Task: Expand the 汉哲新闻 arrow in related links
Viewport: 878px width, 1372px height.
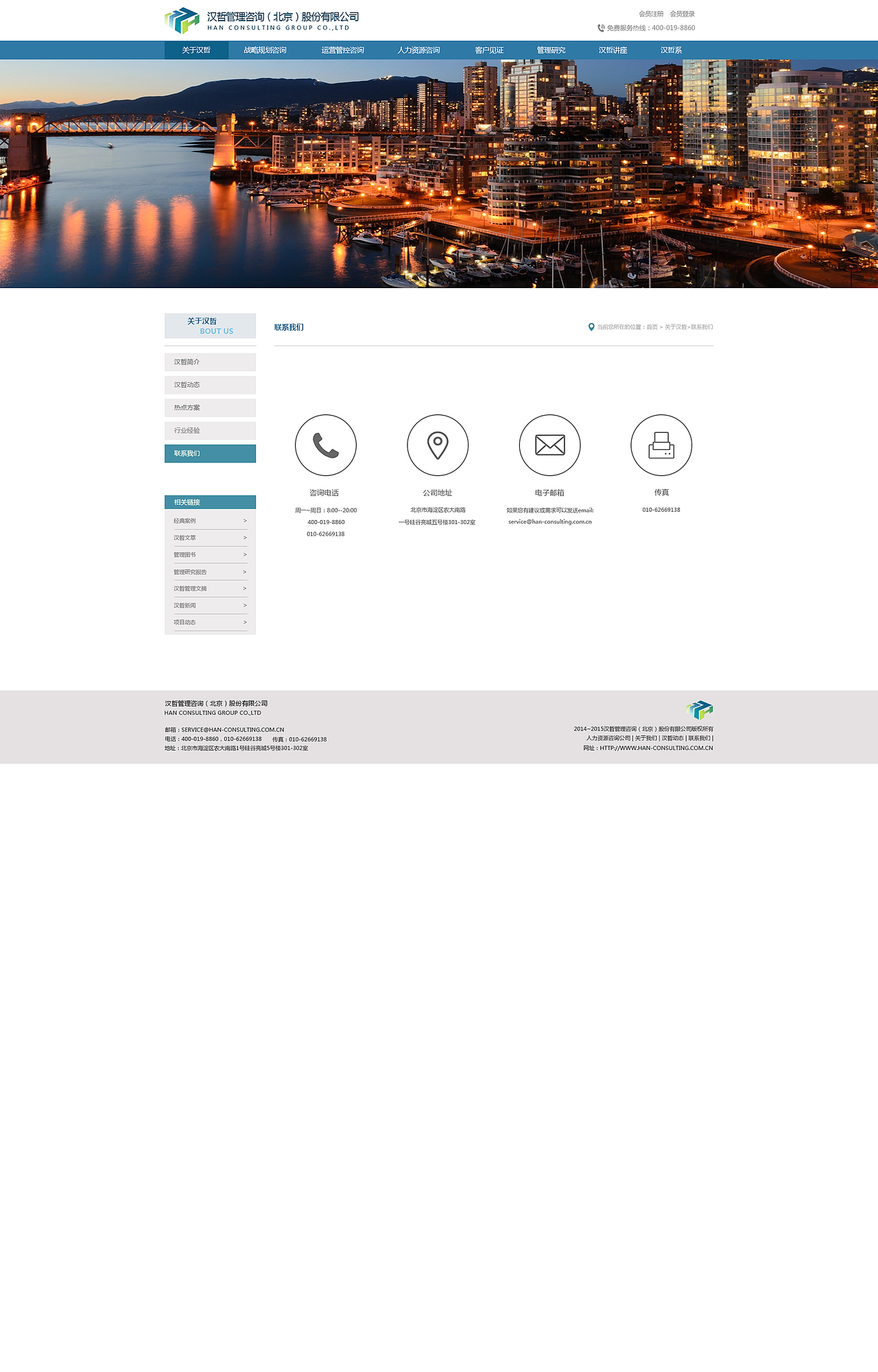Action: pyautogui.click(x=245, y=605)
